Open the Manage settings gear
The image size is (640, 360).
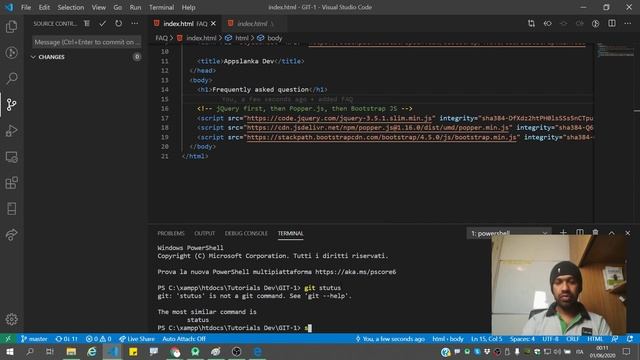pyautogui.click(x=11, y=319)
